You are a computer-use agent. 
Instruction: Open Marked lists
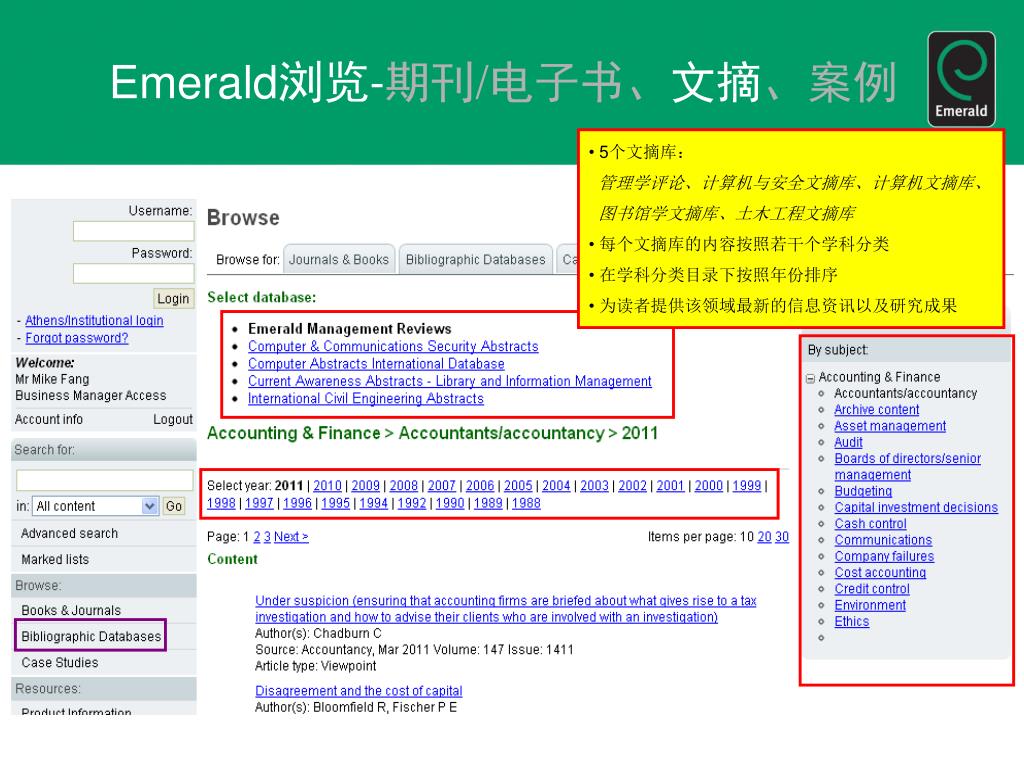[x=55, y=560]
